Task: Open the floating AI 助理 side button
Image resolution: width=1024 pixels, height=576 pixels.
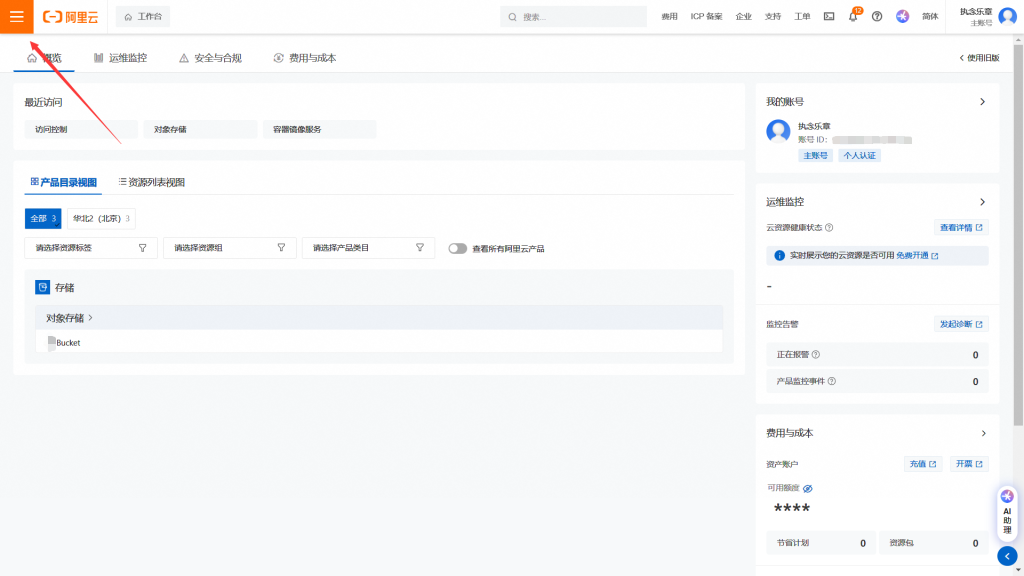Action: click(1007, 514)
